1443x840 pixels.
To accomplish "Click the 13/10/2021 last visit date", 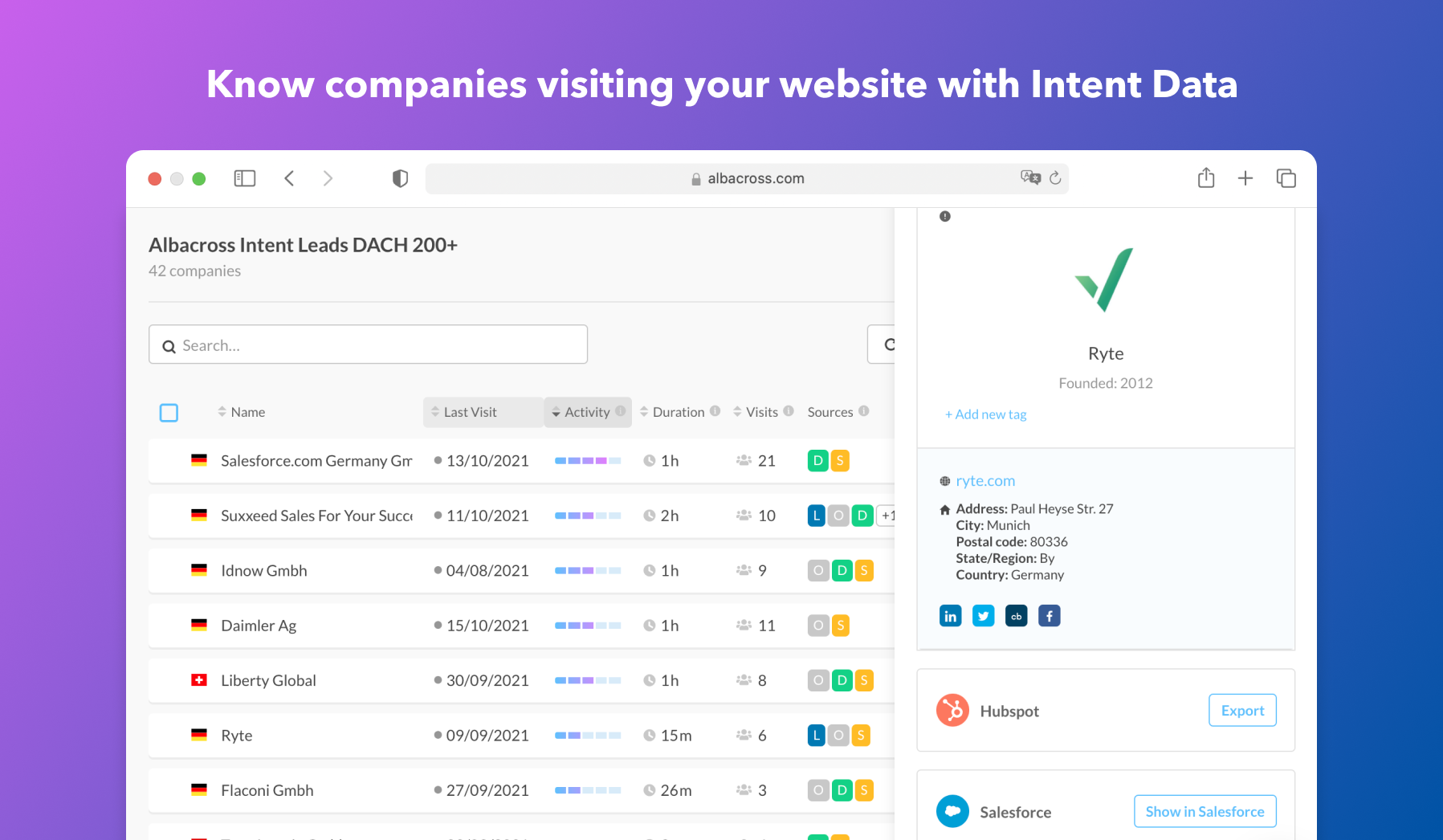I will pos(487,461).
